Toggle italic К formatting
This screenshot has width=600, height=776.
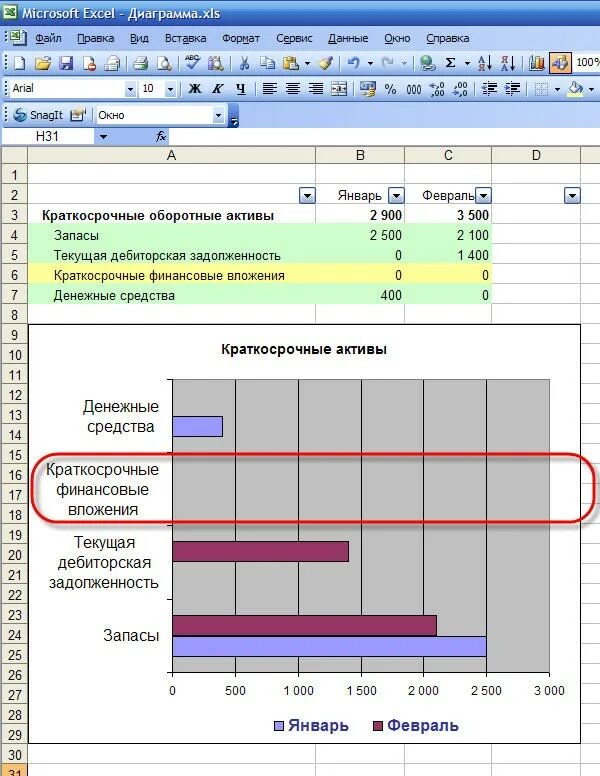[x=218, y=89]
